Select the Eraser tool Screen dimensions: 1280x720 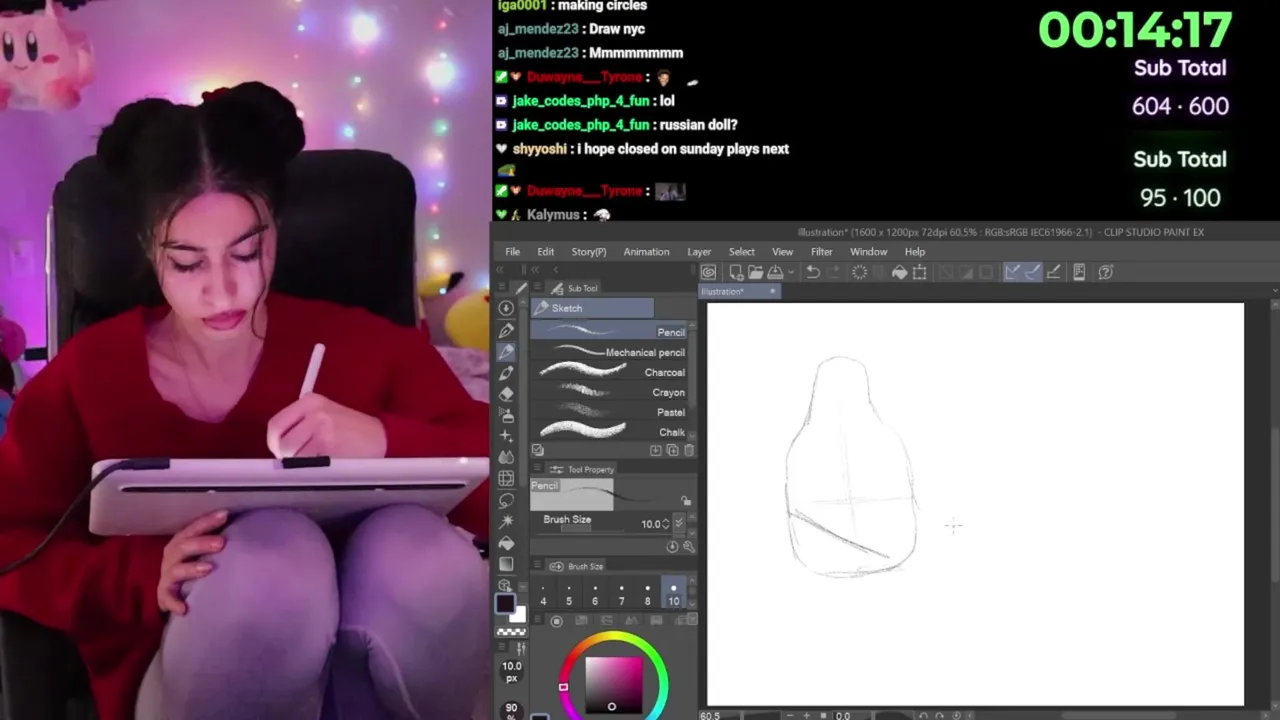pos(506,393)
